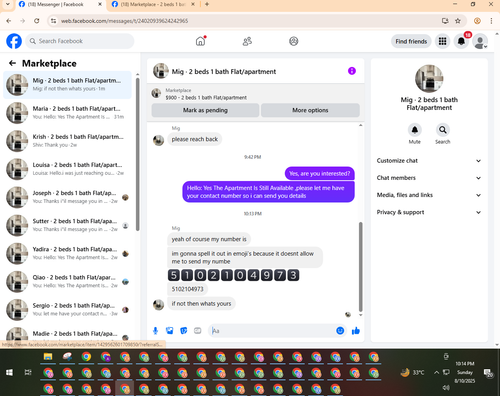
Task: Open the weather widget showing 33°C
Action: (x=412, y=372)
